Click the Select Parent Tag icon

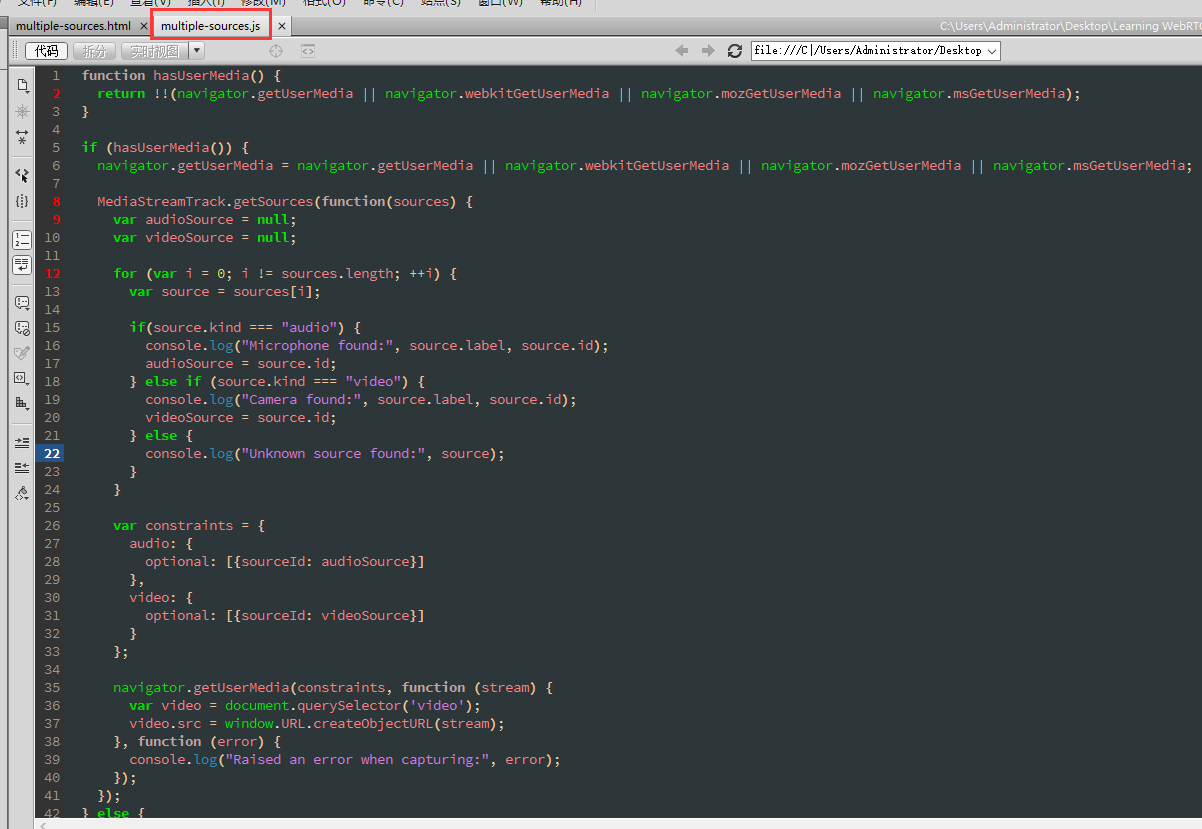tap(22, 175)
